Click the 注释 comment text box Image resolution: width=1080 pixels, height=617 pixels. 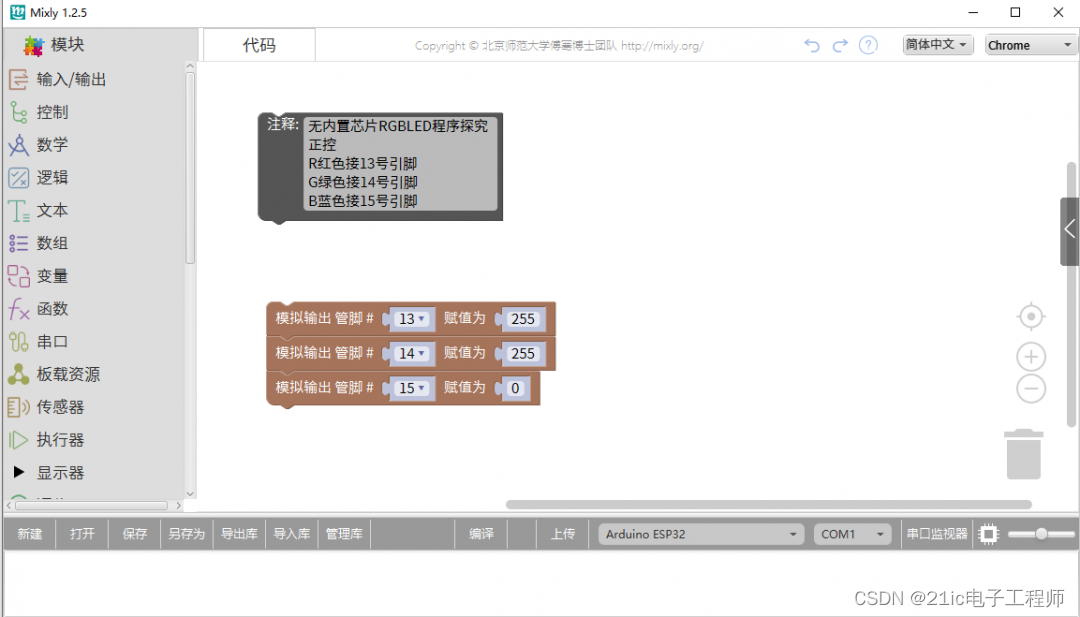point(400,163)
